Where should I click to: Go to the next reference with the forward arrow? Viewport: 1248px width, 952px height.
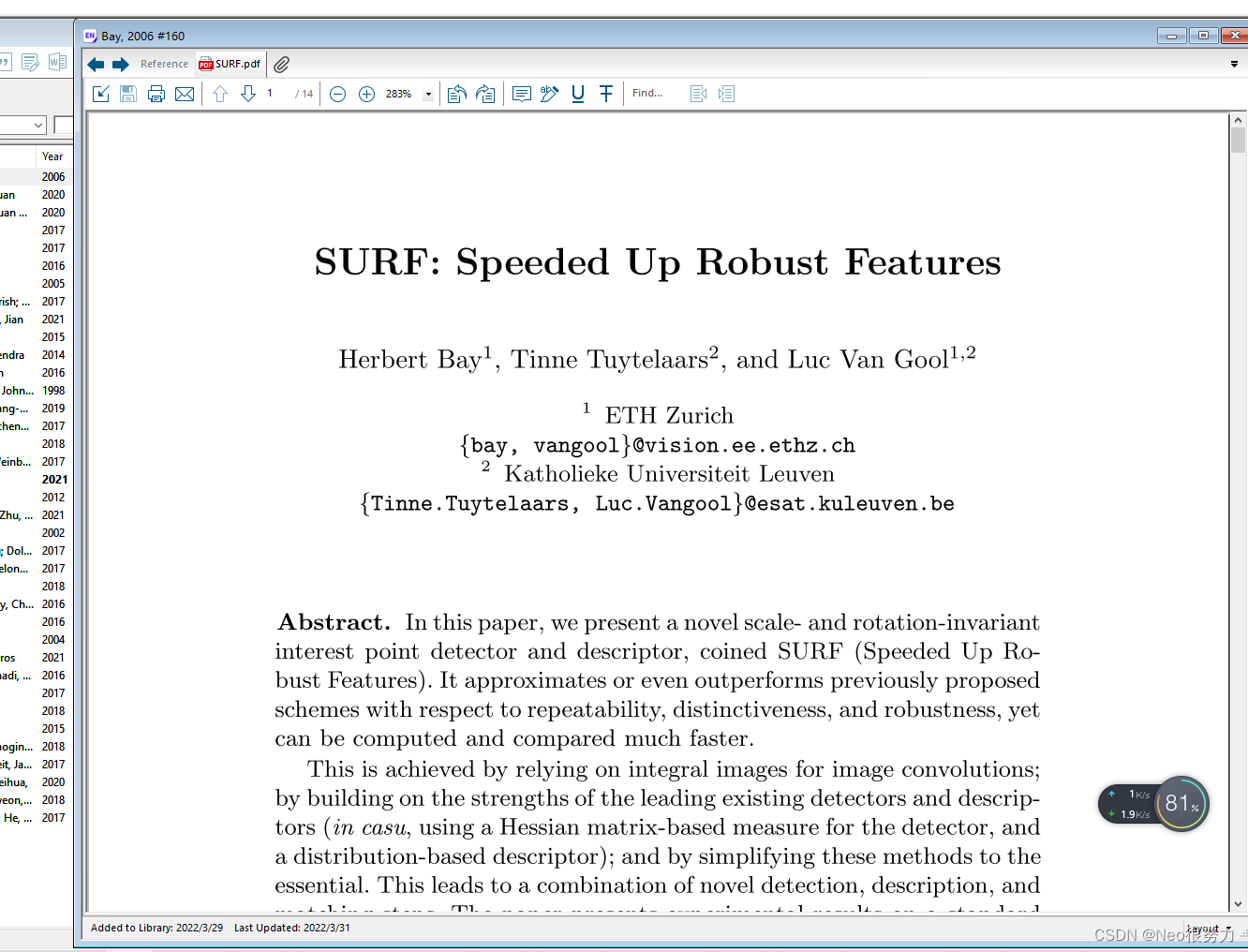120,65
